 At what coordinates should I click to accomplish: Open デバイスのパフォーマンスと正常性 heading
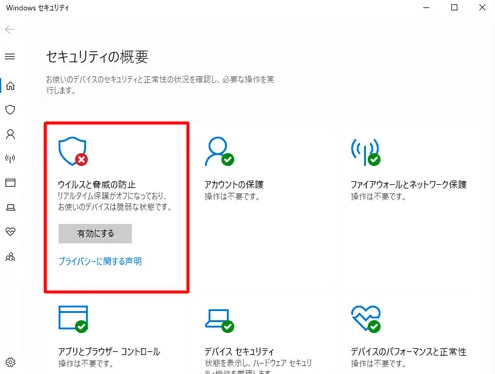coord(408,351)
